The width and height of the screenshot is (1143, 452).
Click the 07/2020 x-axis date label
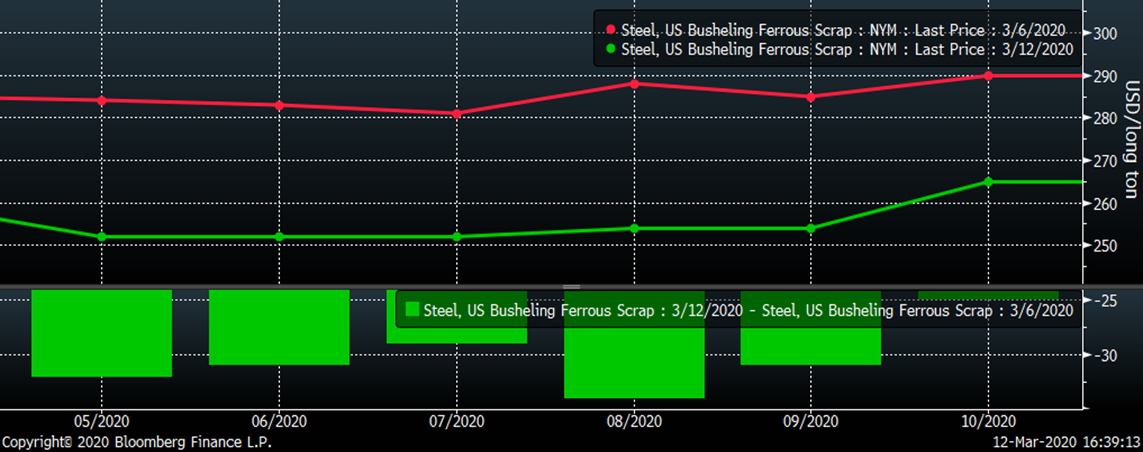tap(457, 421)
